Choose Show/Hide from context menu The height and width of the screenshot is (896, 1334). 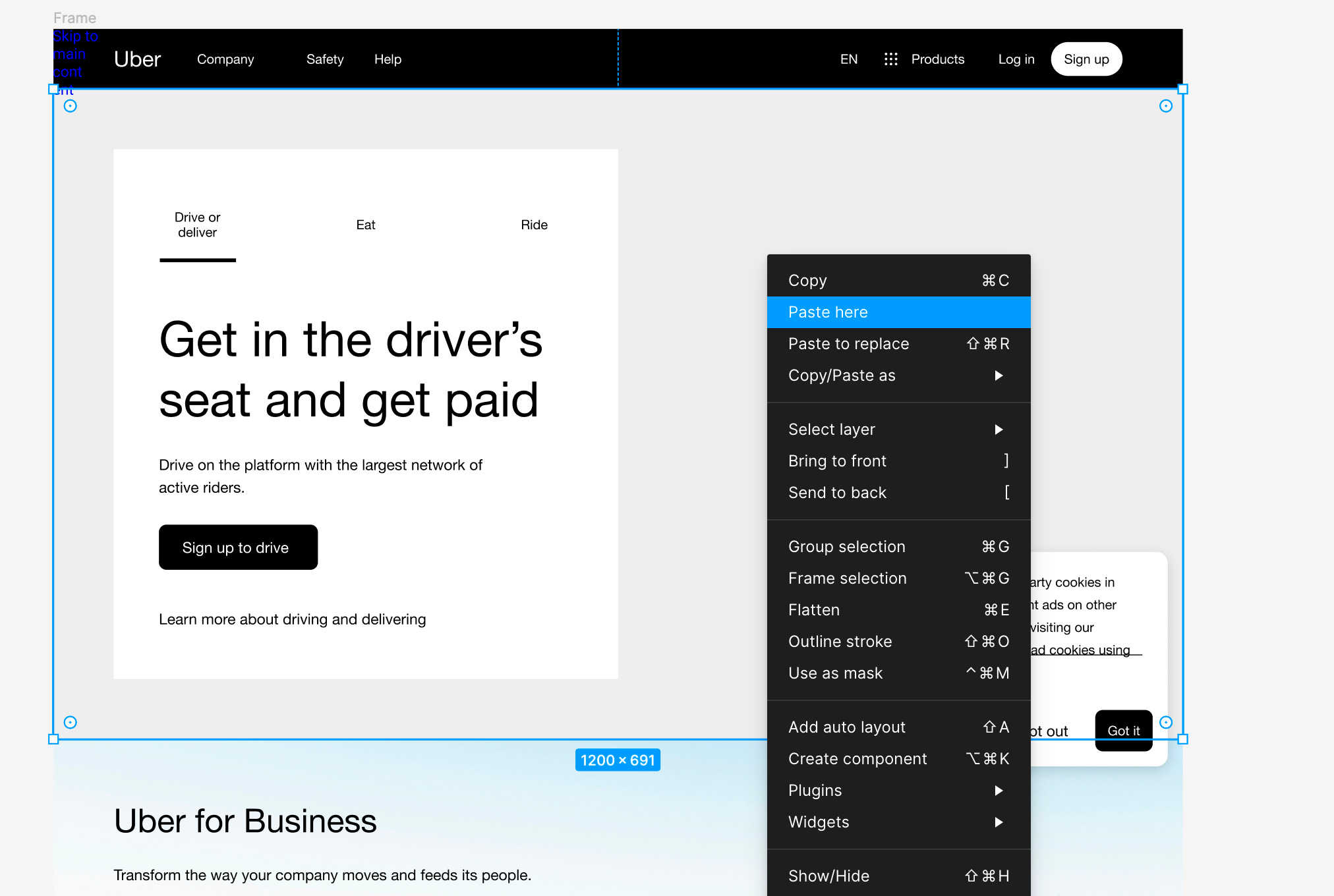pos(899,876)
